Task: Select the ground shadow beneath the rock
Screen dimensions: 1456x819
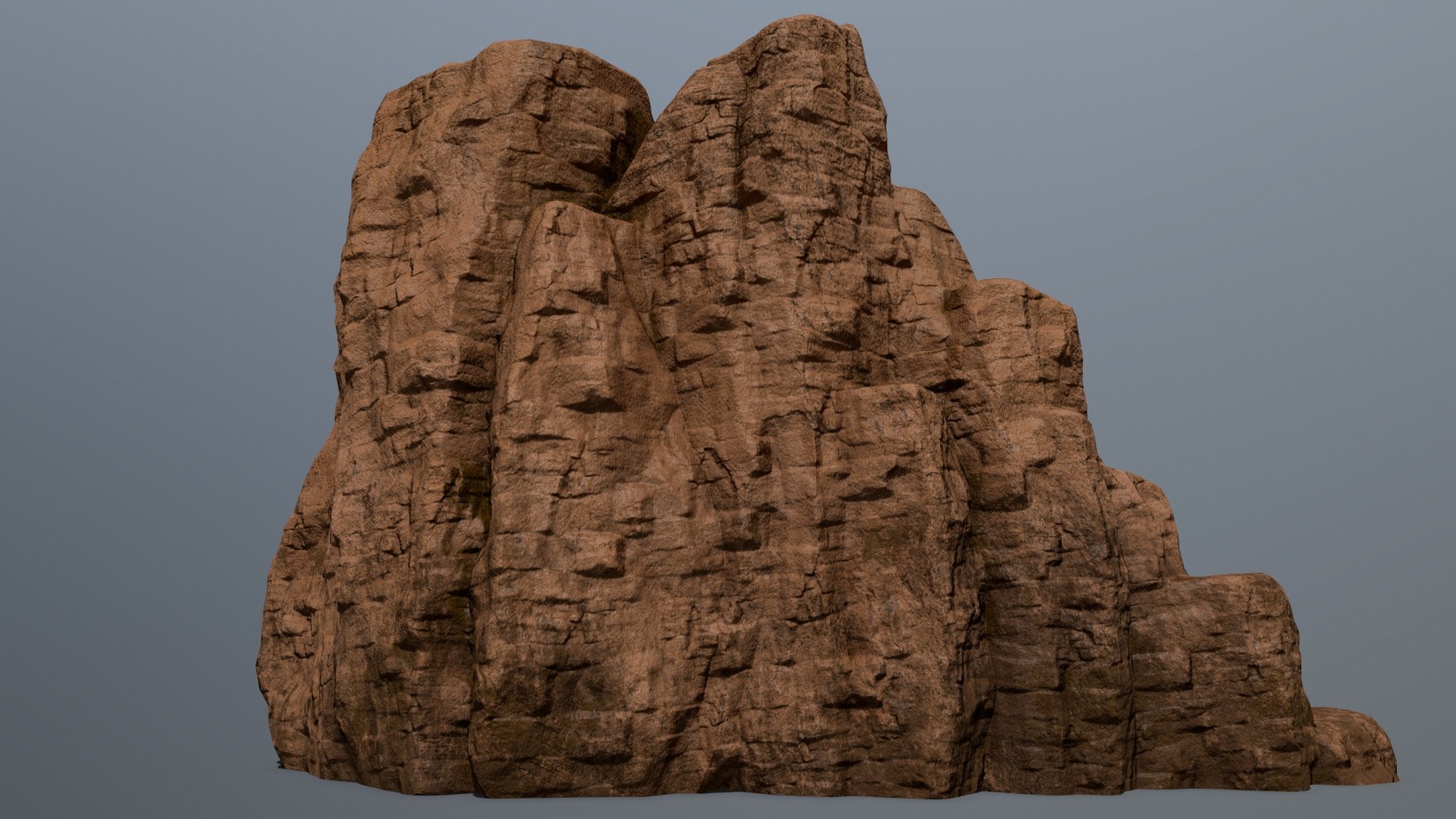Action: click(728, 804)
